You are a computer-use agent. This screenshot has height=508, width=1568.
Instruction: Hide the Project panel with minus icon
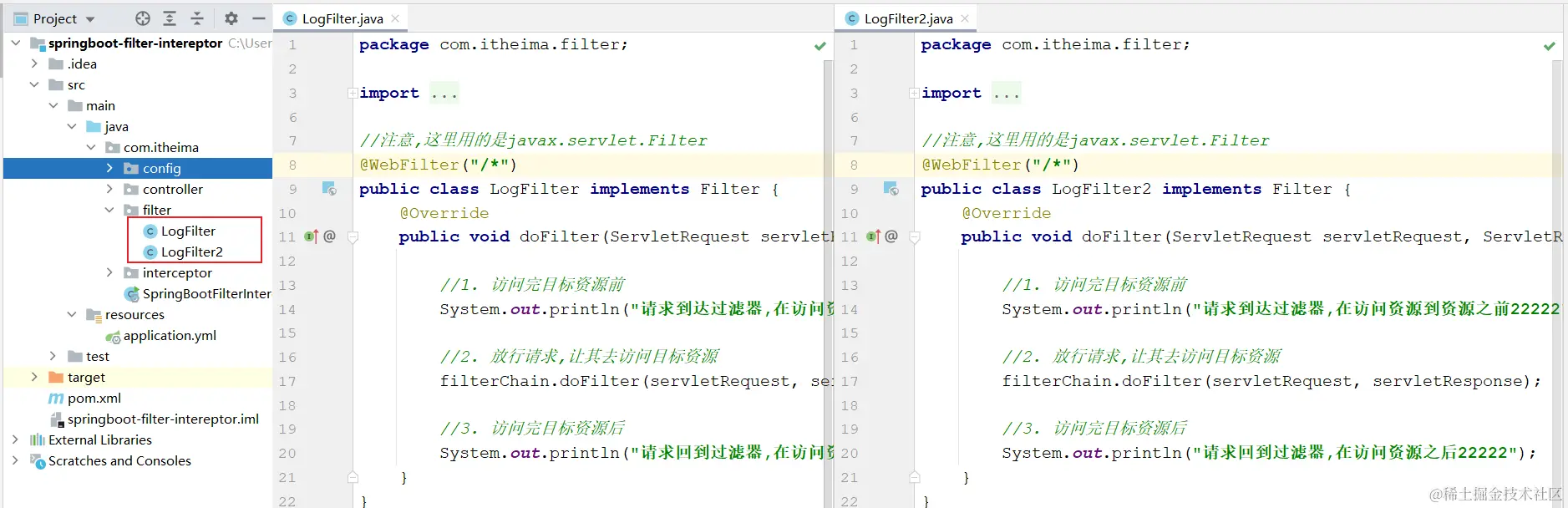(x=259, y=18)
